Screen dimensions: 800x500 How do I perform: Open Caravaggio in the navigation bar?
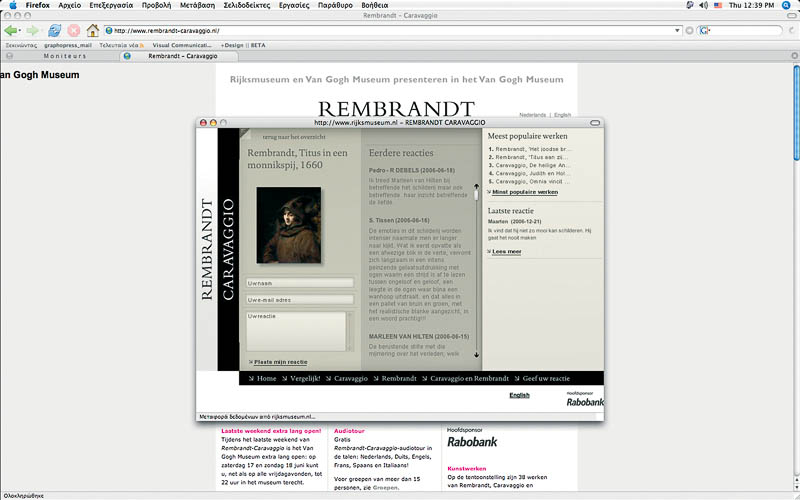(x=351, y=379)
